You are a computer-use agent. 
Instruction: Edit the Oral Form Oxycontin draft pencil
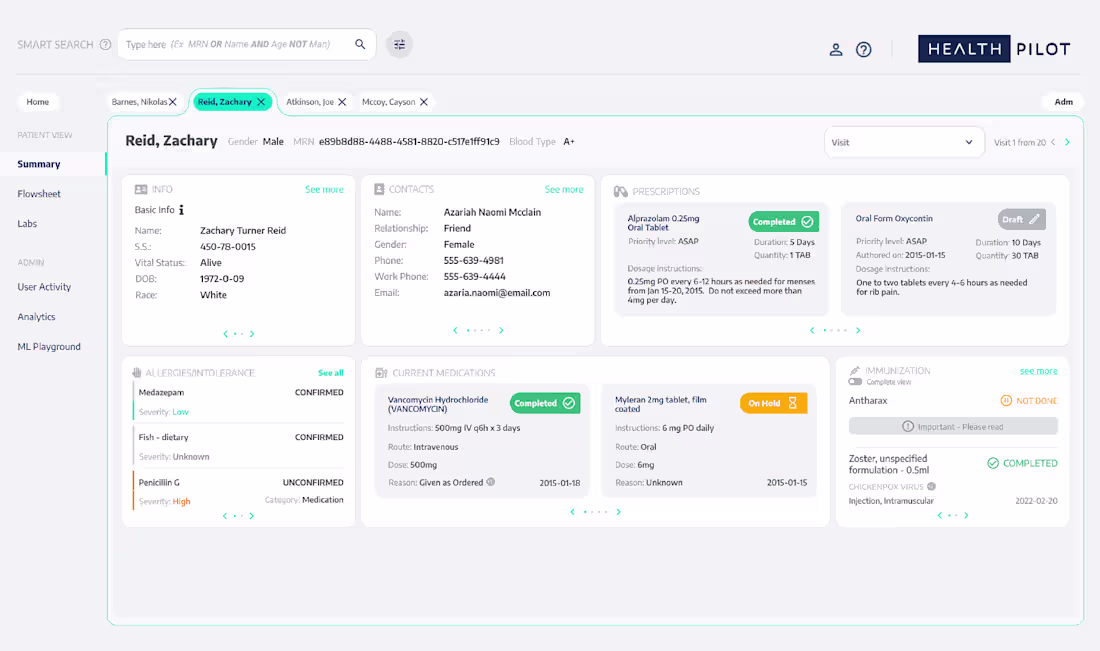pyautogui.click(x=1033, y=220)
